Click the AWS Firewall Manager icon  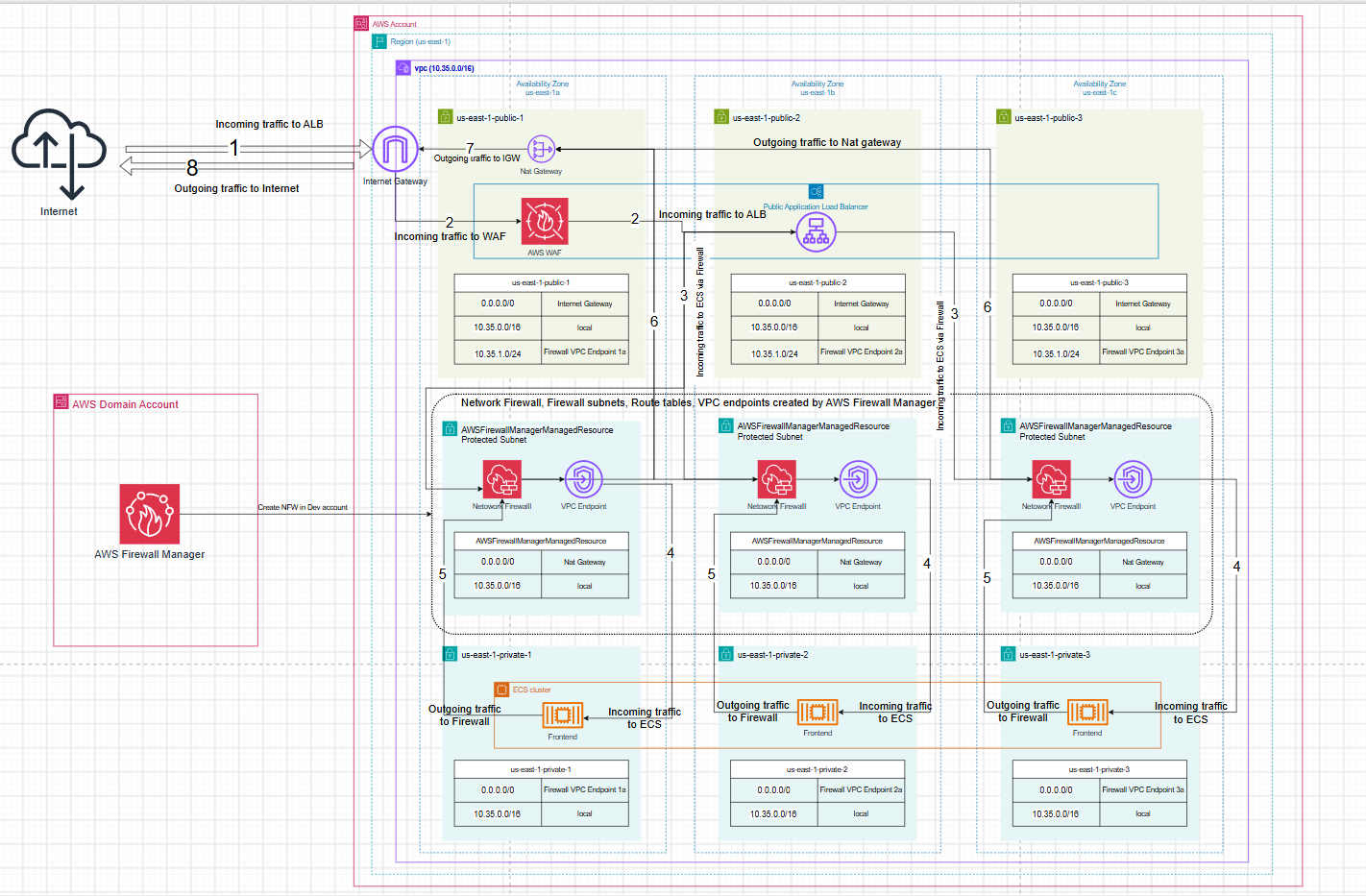pyautogui.click(x=150, y=514)
